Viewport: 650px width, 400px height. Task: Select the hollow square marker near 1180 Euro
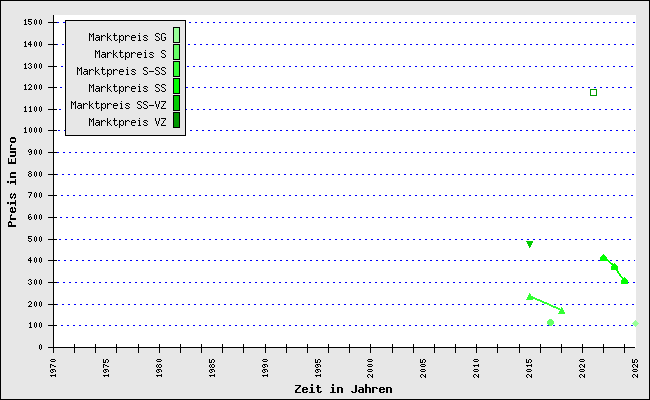[x=593, y=92]
